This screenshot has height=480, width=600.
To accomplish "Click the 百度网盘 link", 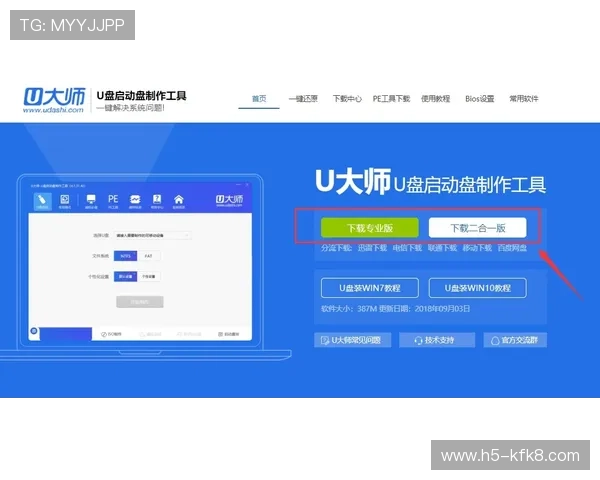I will tap(512, 248).
